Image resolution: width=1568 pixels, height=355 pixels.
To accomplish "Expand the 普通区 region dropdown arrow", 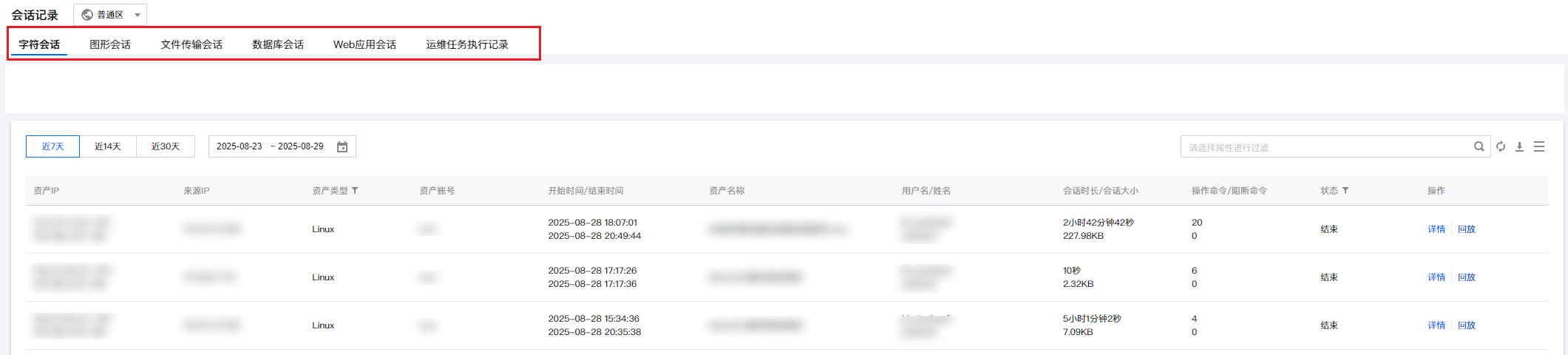I will click(138, 15).
